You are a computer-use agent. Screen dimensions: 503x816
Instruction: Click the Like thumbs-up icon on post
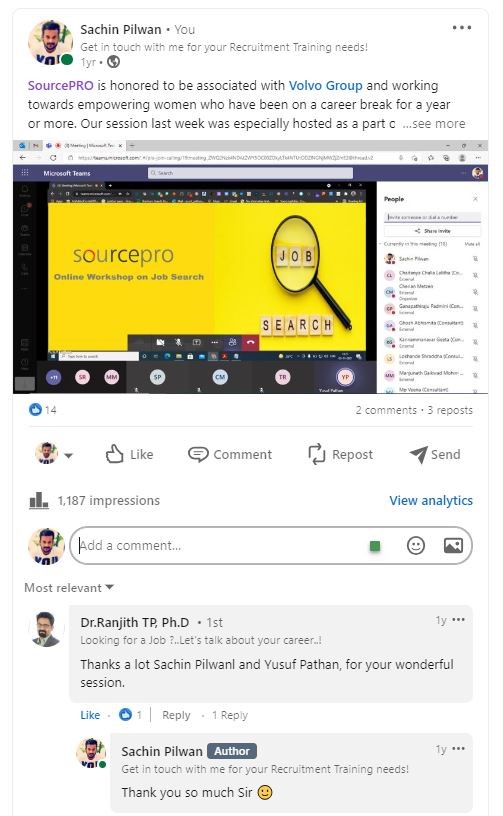pos(114,454)
